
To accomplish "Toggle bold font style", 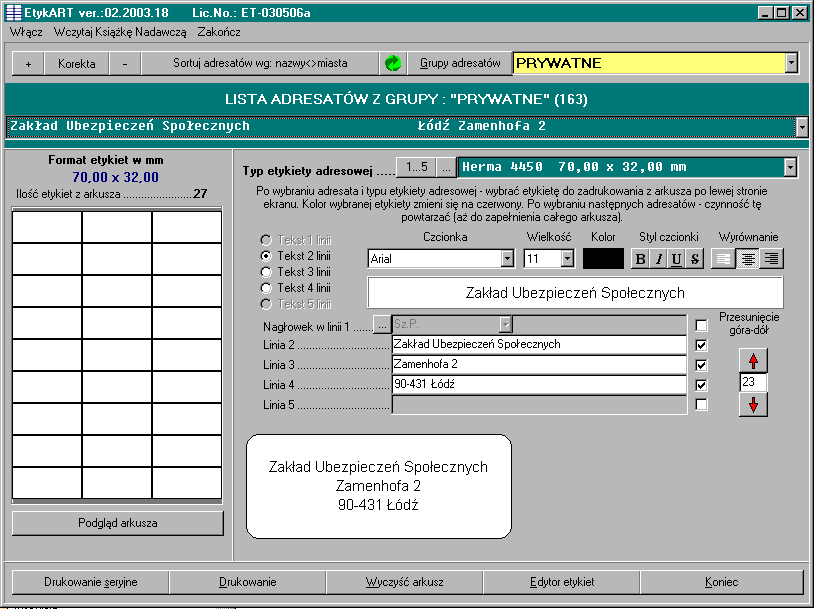I will 641,259.
